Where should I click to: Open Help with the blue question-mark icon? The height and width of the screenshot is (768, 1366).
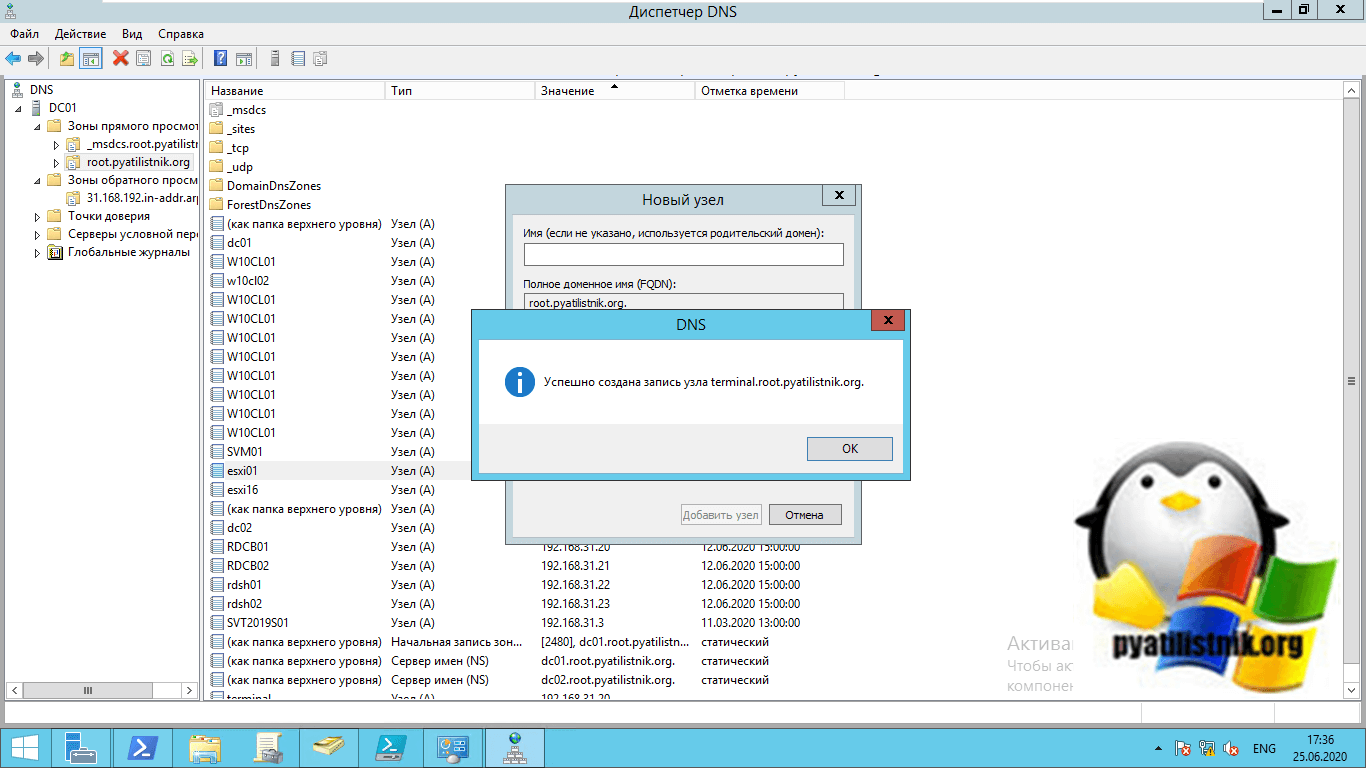[220, 59]
